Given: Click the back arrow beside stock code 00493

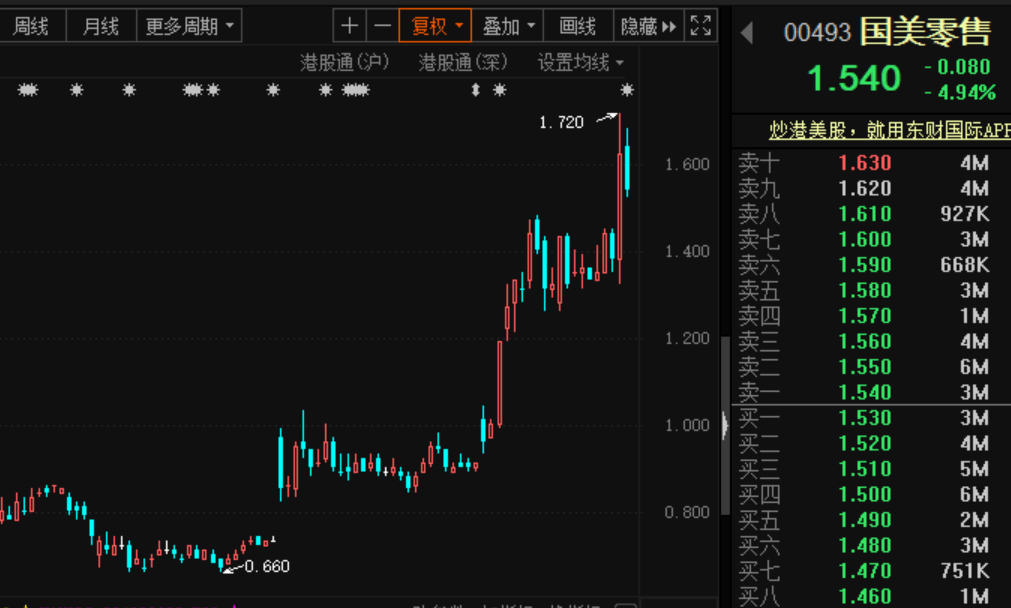Looking at the screenshot, I should point(746,33).
